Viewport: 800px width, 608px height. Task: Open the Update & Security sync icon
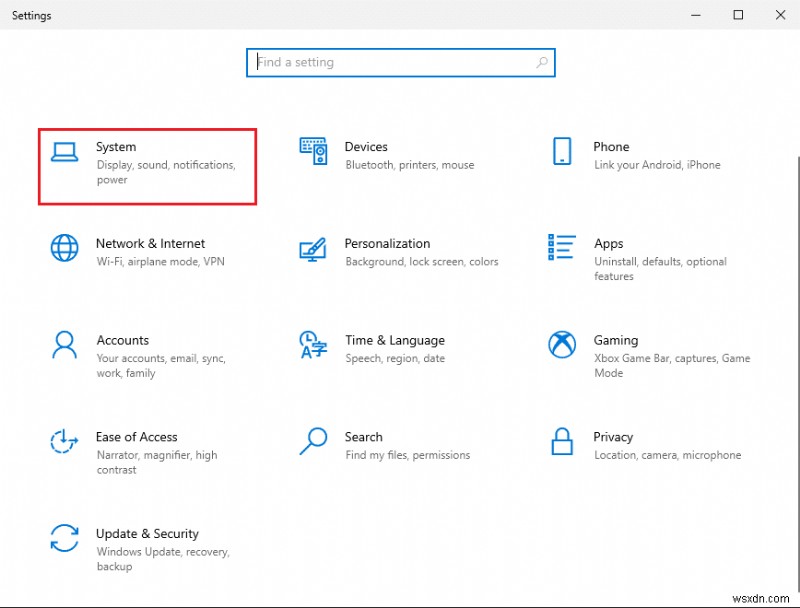click(65, 538)
